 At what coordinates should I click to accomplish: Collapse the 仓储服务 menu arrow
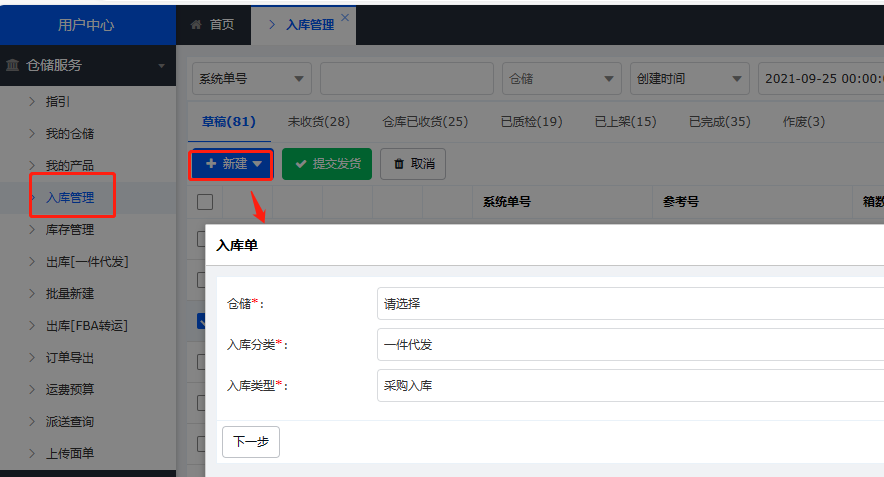[x=162, y=66]
